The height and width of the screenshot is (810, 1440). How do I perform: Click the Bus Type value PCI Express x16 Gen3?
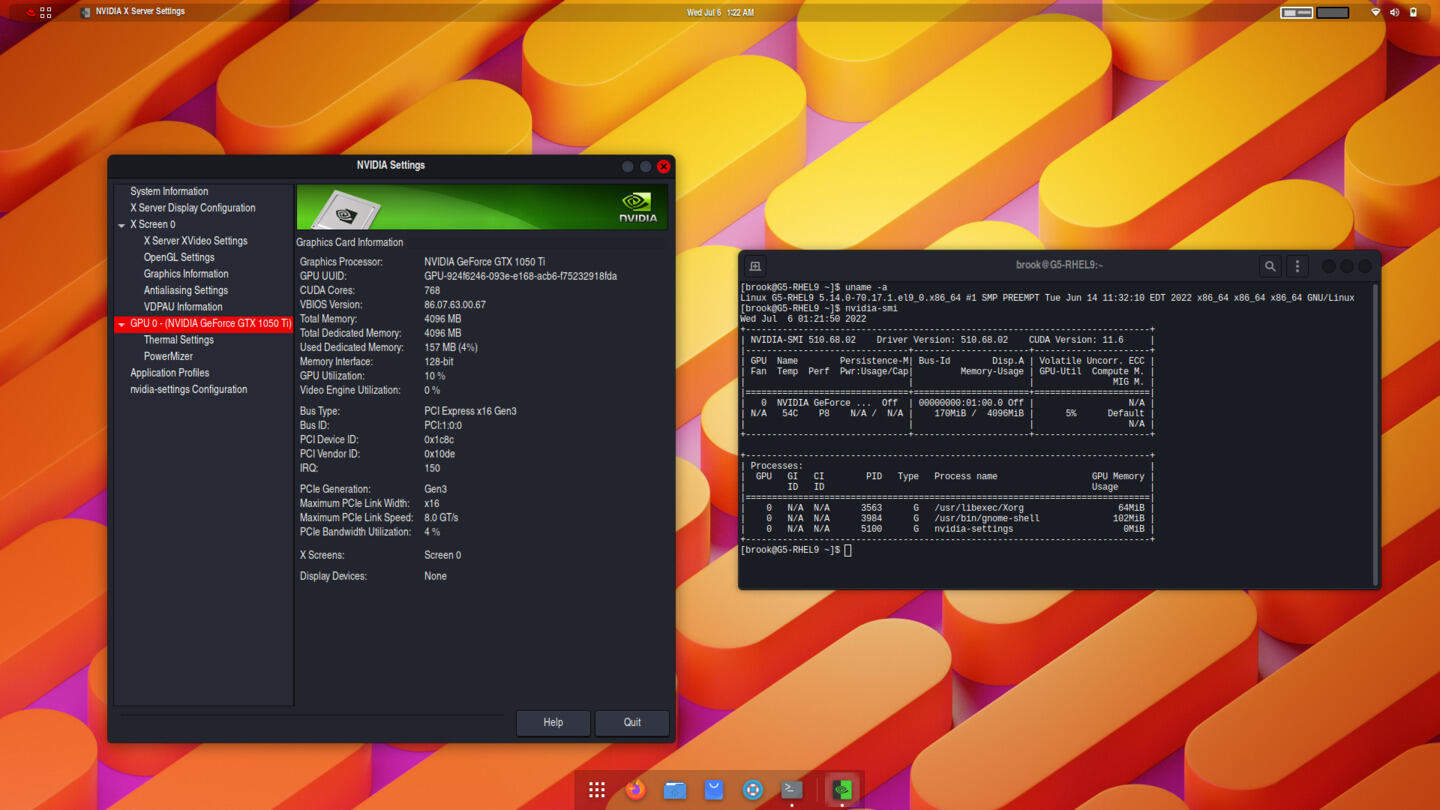click(470, 411)
